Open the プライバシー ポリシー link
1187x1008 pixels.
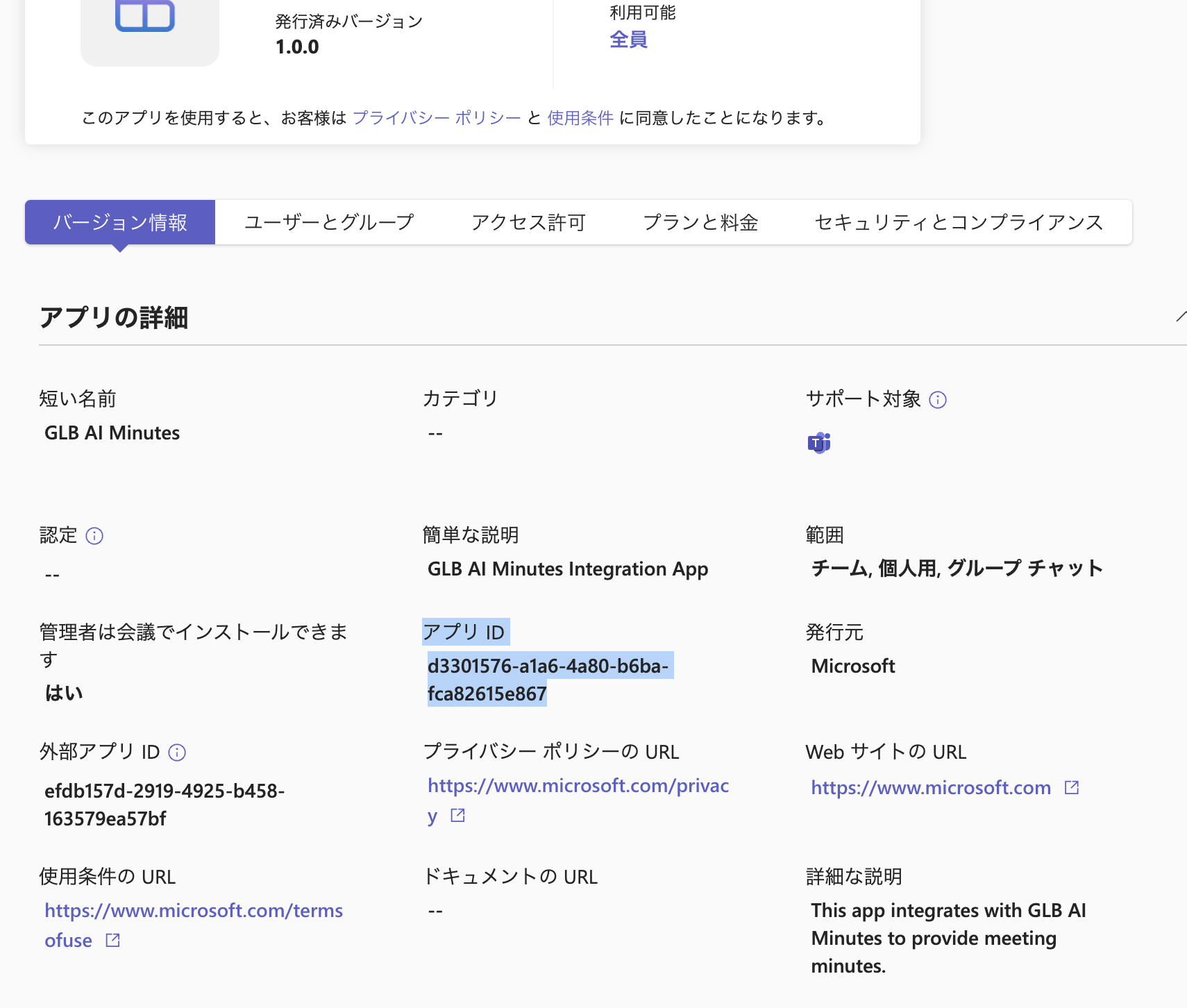pyautogui.click(x=437, y=118)
